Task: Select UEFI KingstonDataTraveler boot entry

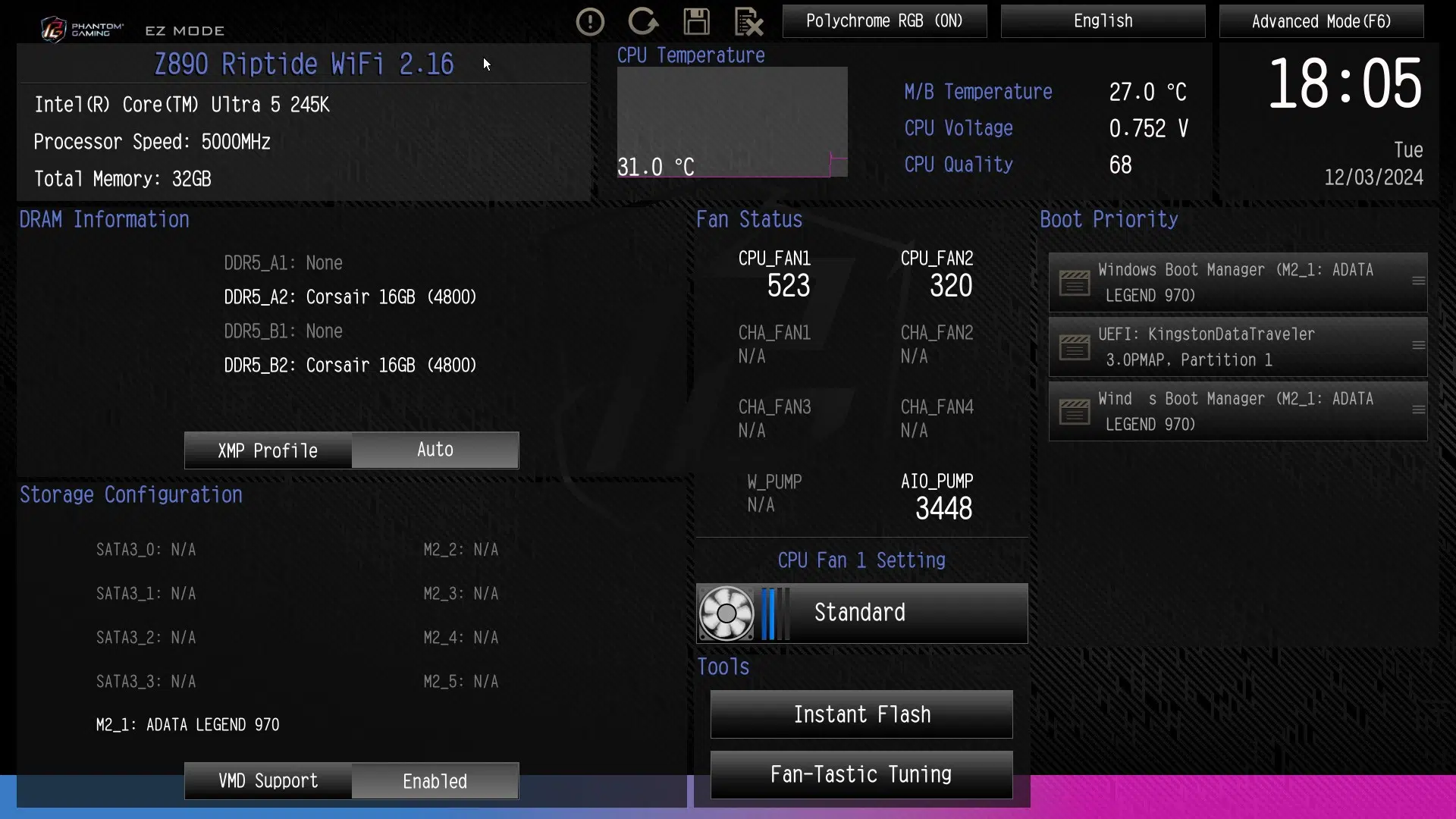Action: [x=1238, y=347]
